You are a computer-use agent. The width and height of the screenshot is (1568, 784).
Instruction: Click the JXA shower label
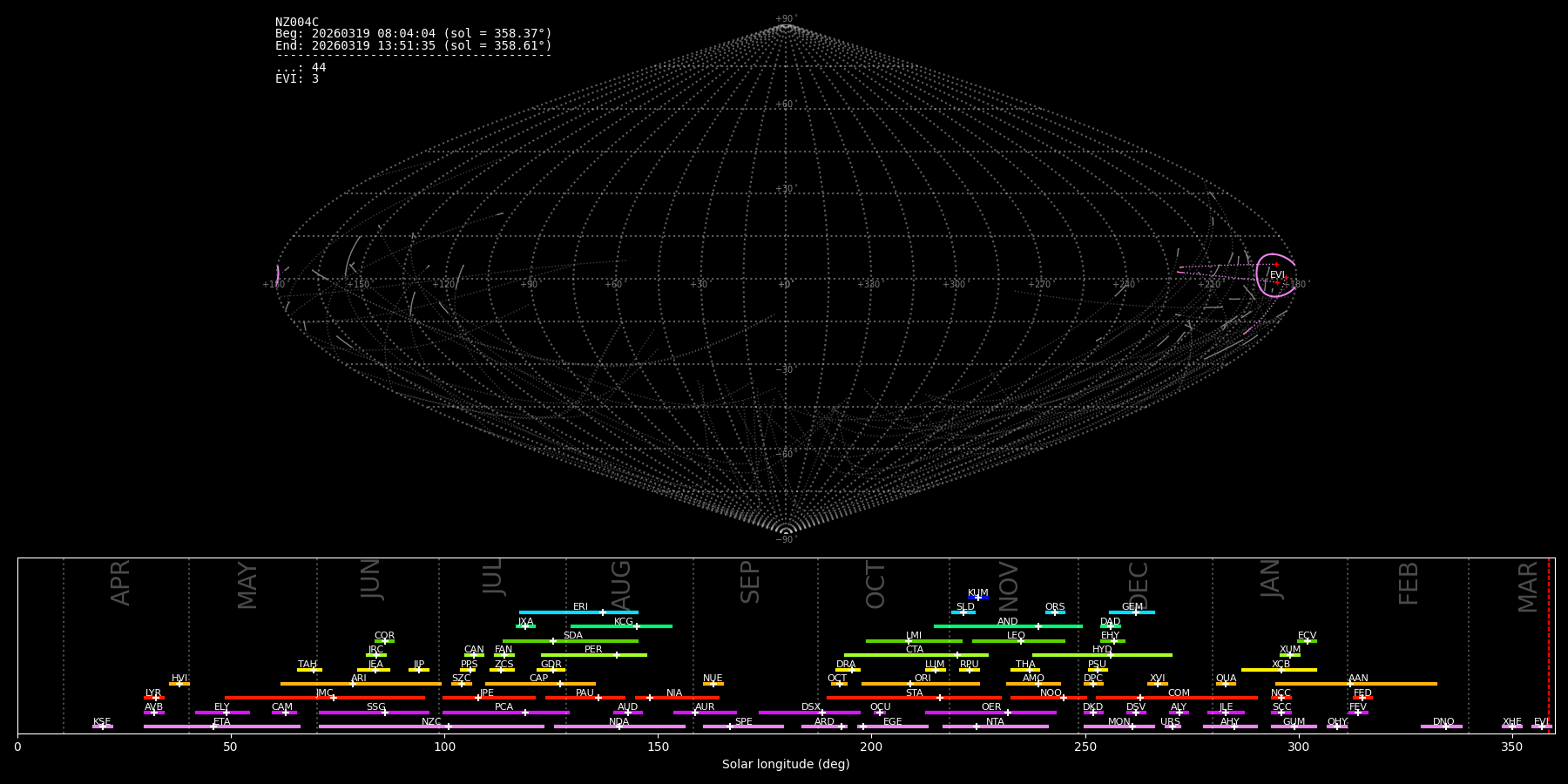(x=525, y=622)
